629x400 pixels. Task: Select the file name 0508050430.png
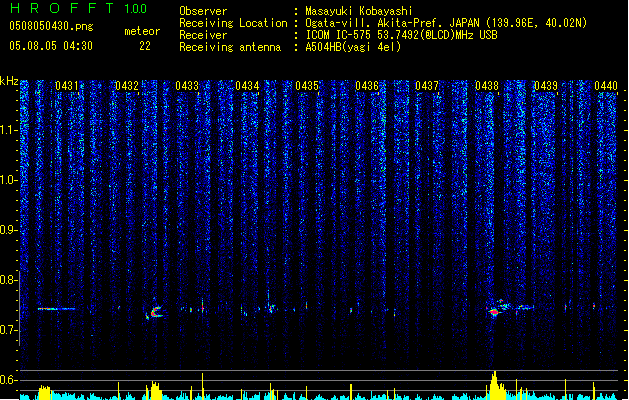pos(51,26)
